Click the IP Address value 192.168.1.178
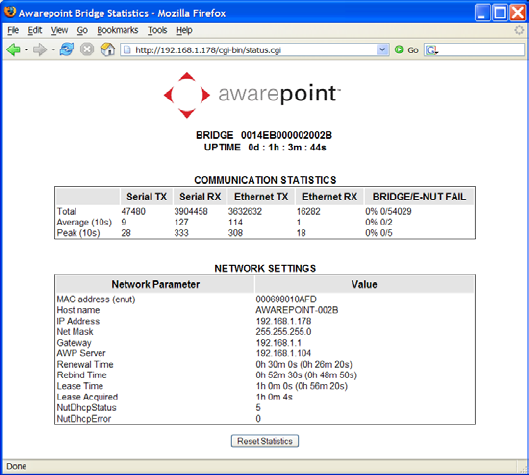 (x=283, y=321)
